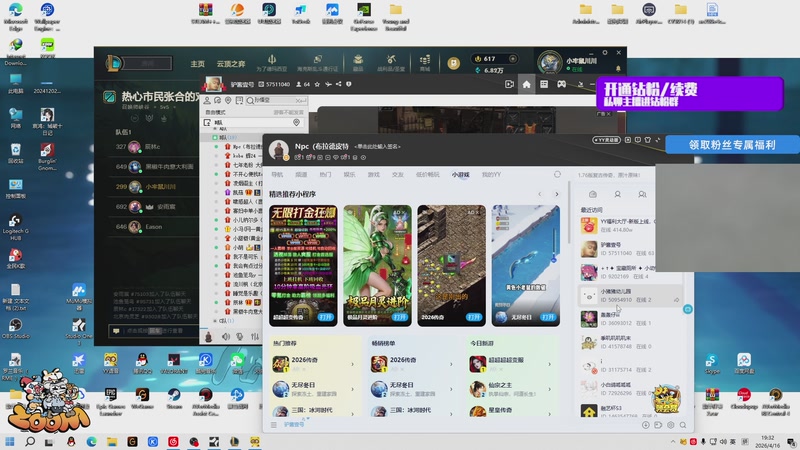Open the first icon above the 最近访问 list
800x450 pixels.
click(592, 194)
